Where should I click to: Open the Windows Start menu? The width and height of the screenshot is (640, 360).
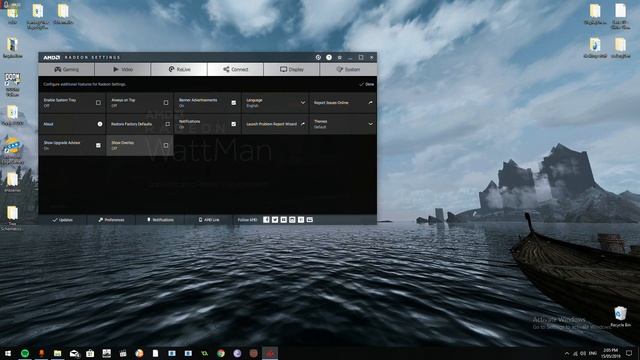pyautogui.click(x=8, y=353)
